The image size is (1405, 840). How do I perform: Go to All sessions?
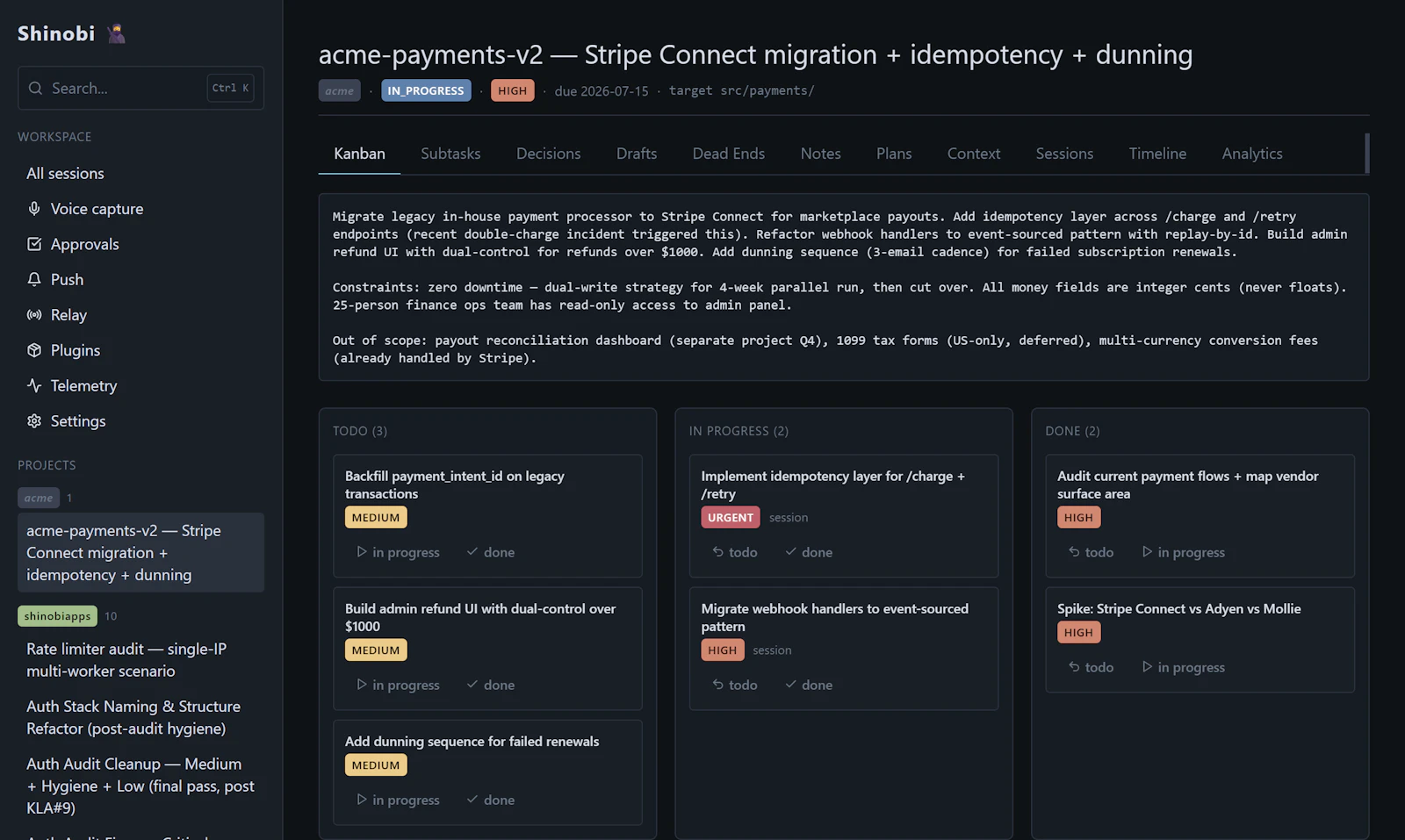(140, 174)
